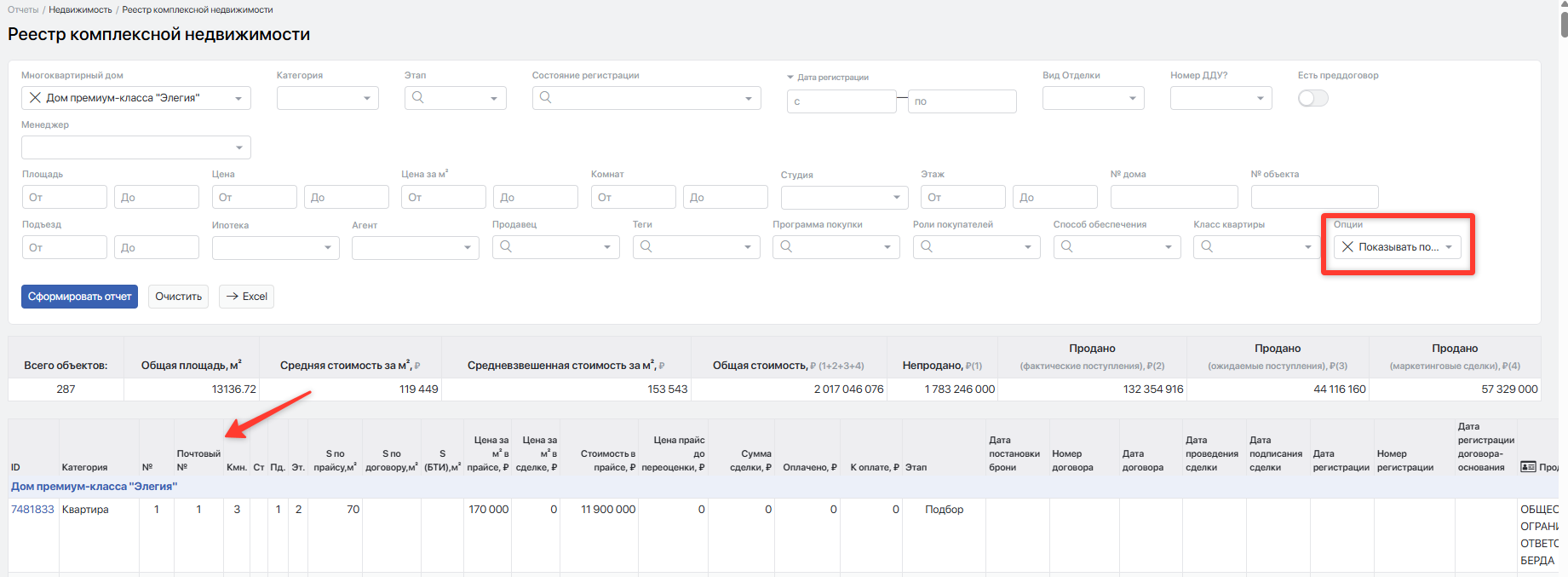Image resolution: width=1568 pixels, height=577 pixels.
Task: Click search icon in Теги field
Action: [x=646, y=246]
